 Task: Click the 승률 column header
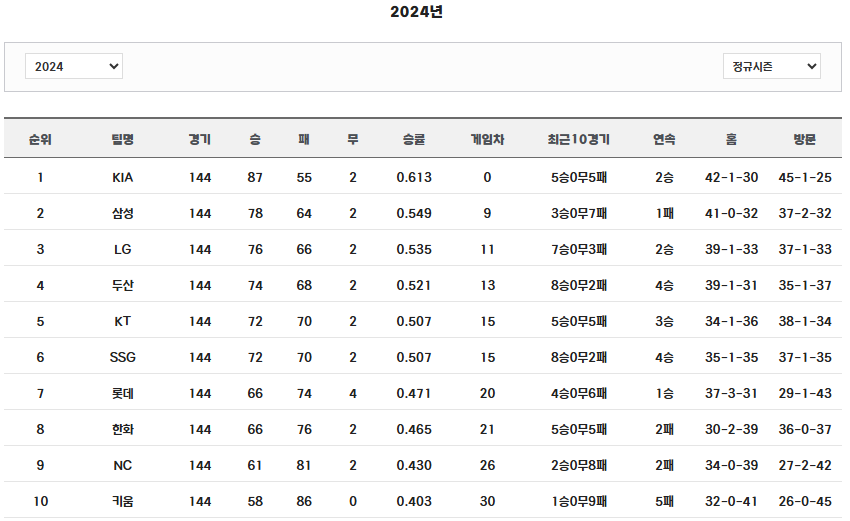point(414,139)
